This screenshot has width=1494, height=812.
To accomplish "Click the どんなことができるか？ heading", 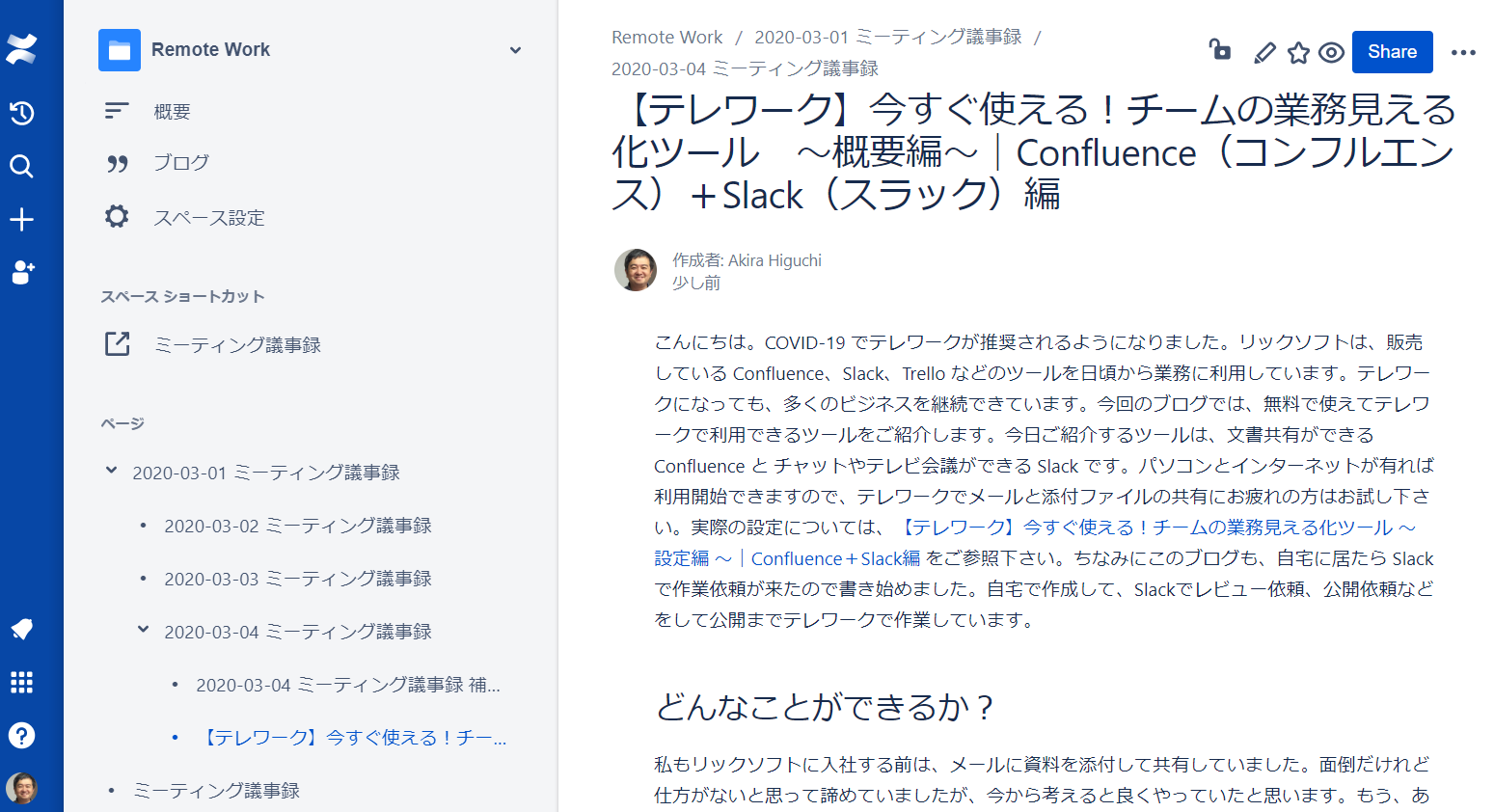I will pyautogui.click(x=824, y=707).
